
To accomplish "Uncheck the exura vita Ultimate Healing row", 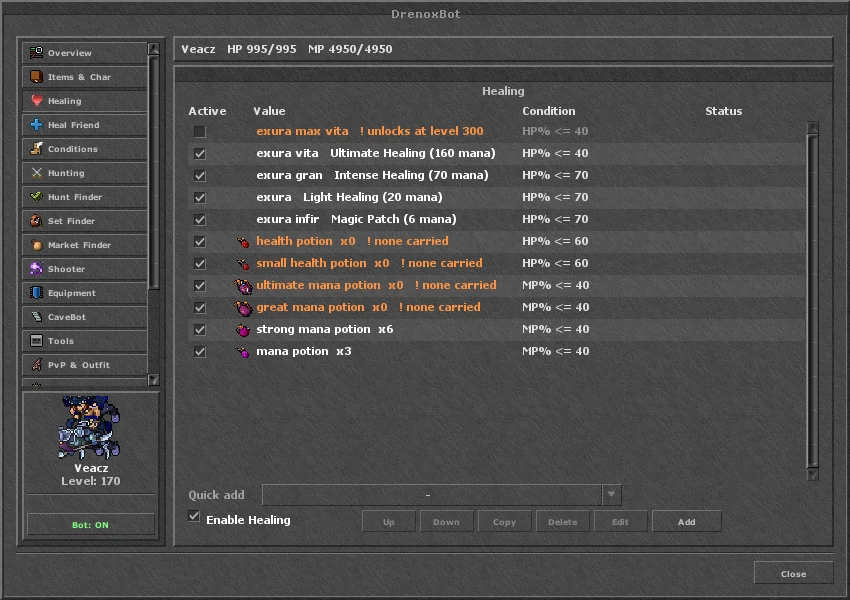I will pos(199,153).
